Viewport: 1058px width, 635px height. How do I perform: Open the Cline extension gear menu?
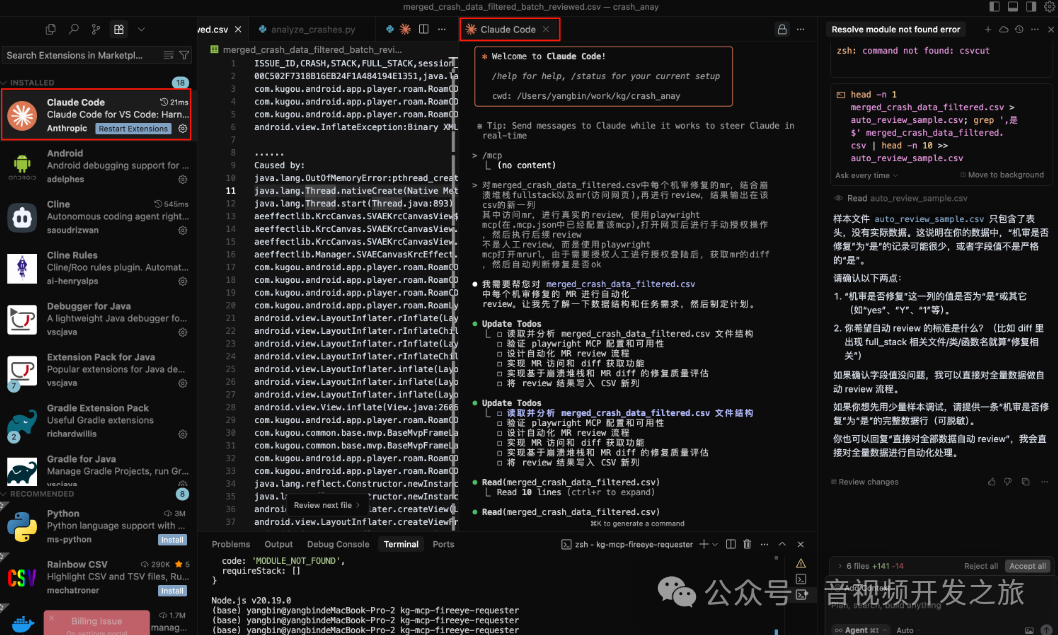coord(182,230)
